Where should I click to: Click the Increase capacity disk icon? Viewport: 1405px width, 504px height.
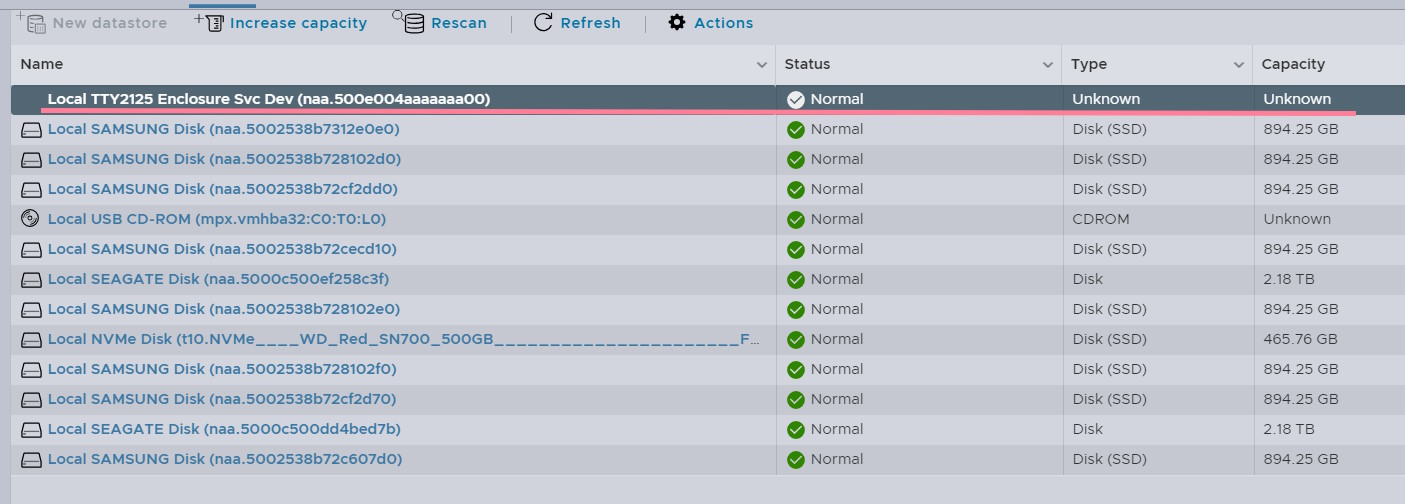[x=211, y=22]
